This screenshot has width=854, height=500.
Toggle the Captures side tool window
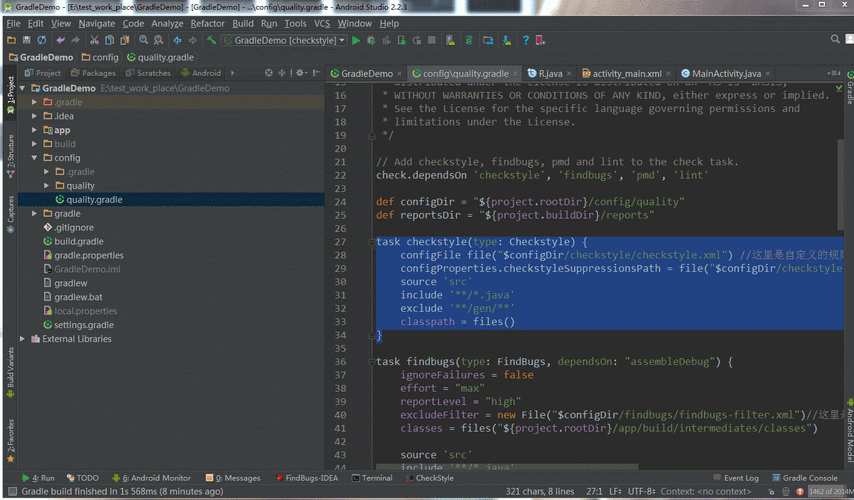click(10, 214)
